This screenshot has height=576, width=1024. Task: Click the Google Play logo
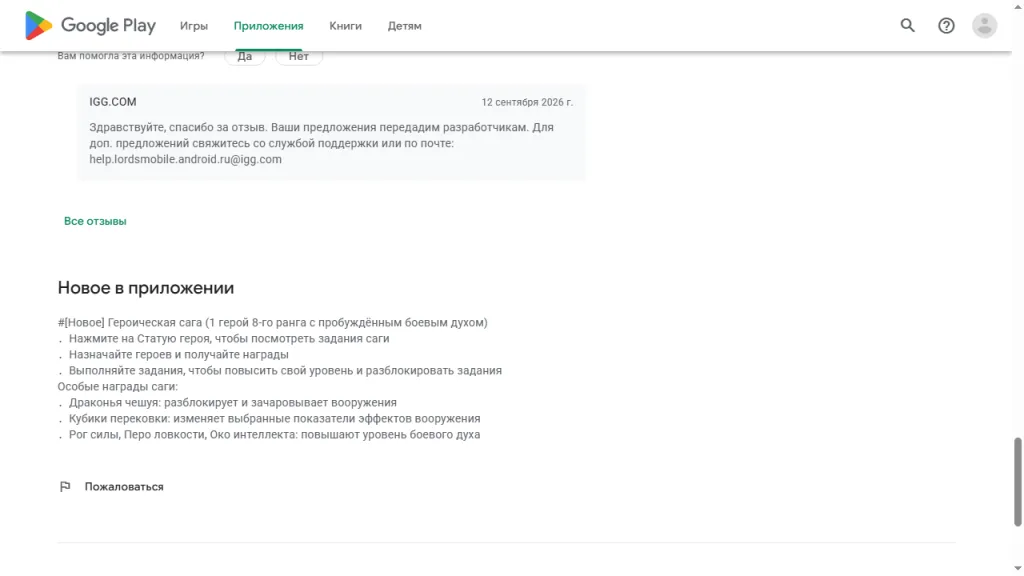tap(90, 25)
